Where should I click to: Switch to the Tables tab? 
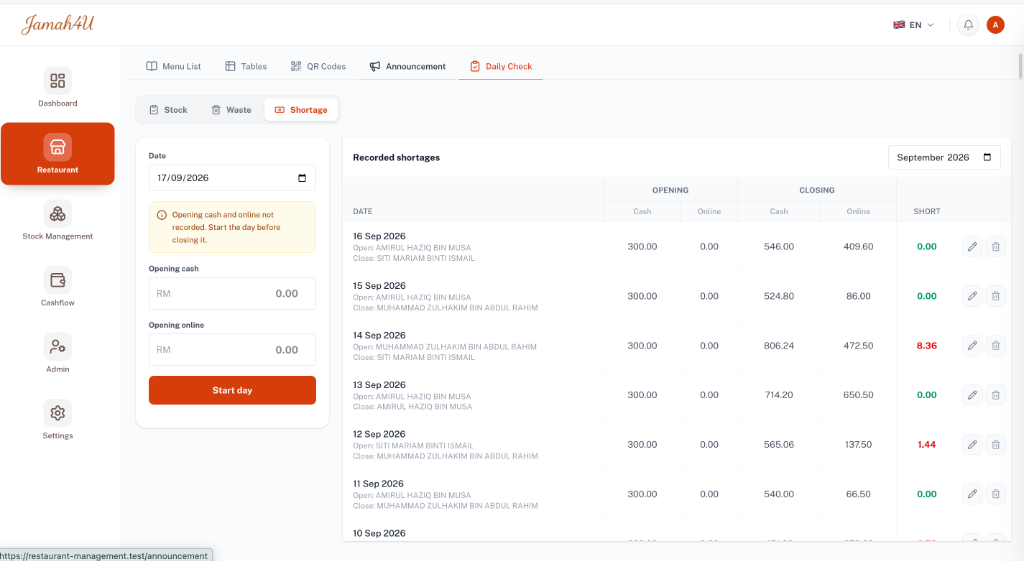(246, 66)
